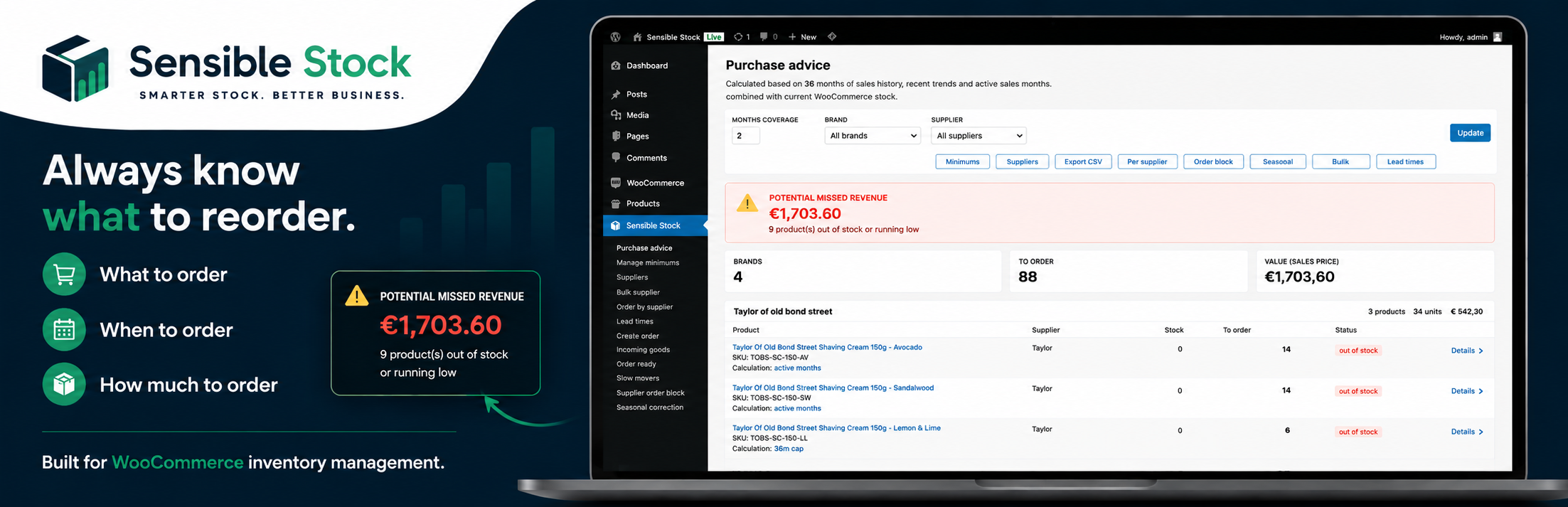The height and width of the screenshot is (507, 1568).
Task: Open the Brand dropdown showing All brands
Action: (x=873, y=135)
